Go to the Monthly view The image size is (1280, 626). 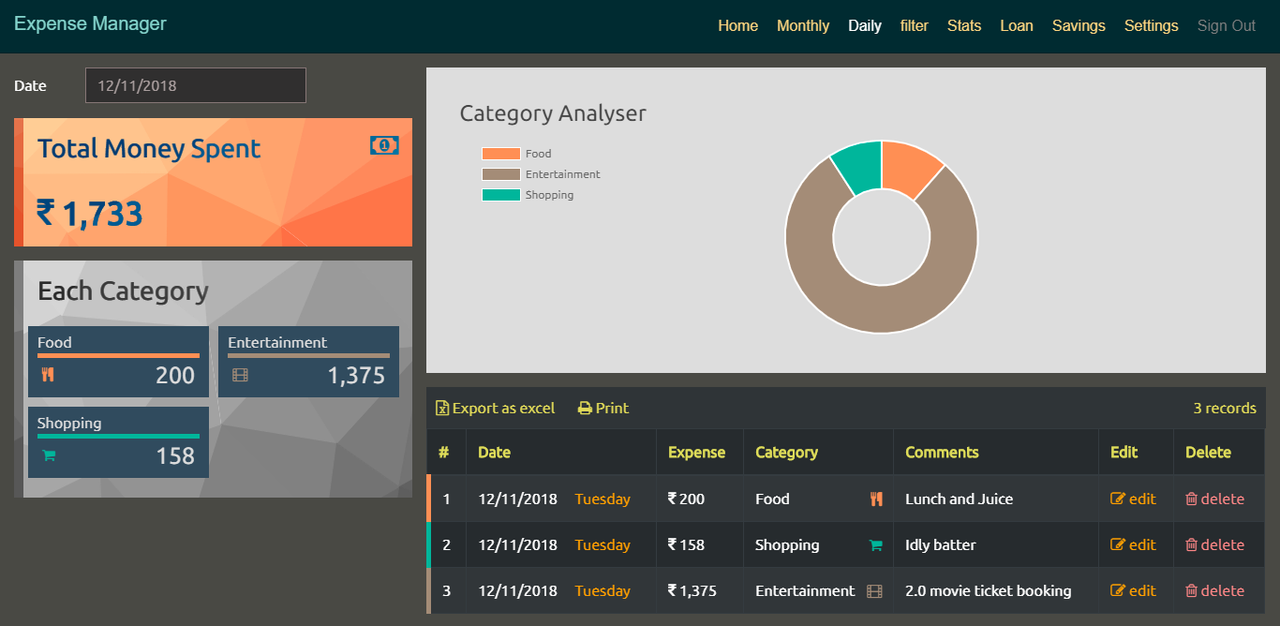coord(803,26)
